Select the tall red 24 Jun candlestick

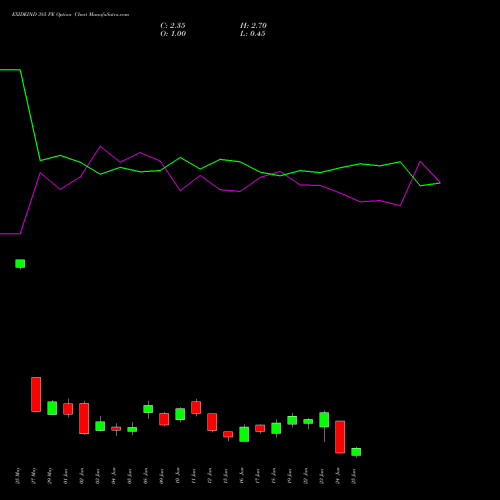click(340, 437)
